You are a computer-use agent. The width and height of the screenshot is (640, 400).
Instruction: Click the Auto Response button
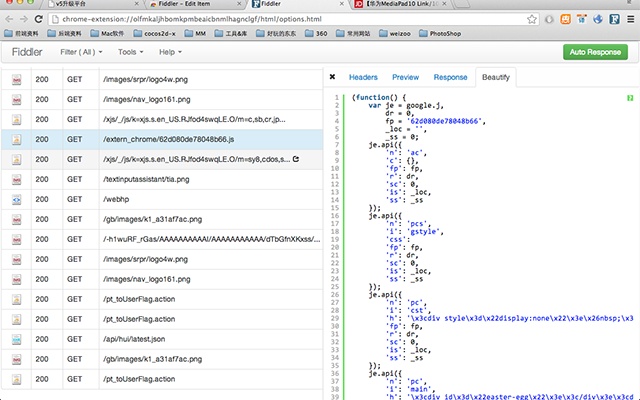(595, 51)
